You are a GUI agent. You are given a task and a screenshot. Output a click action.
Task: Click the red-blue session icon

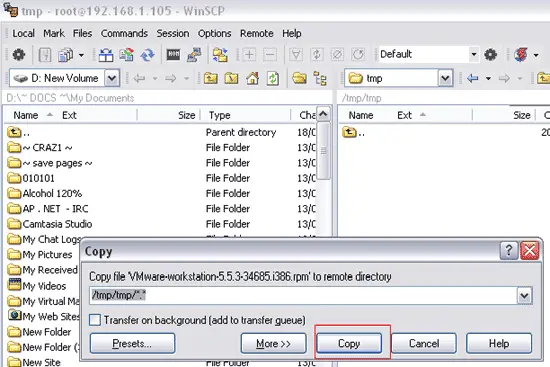coord(521,55)
